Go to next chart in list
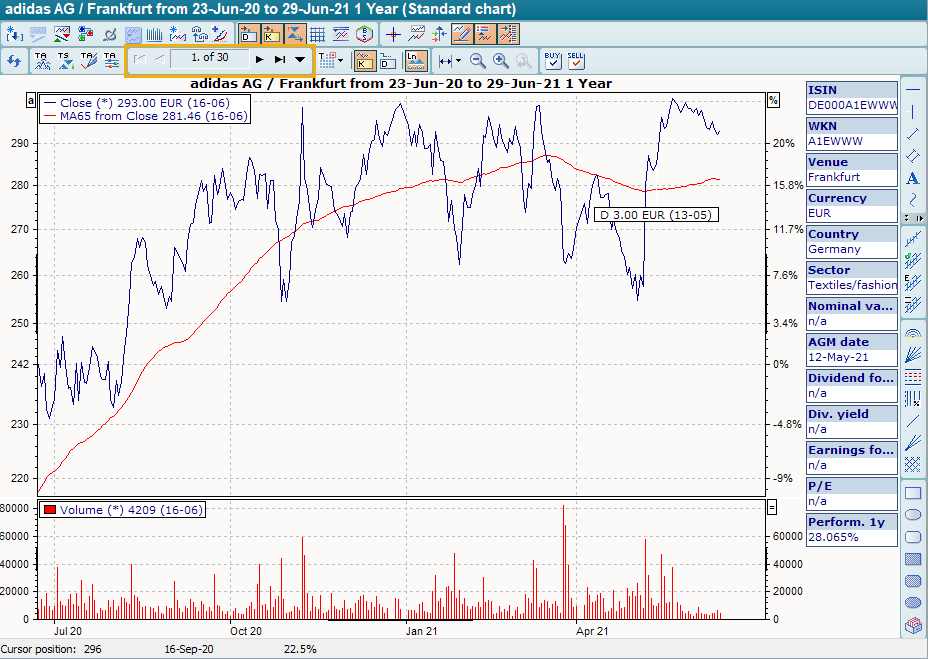Image resolution: width=928 pixels, height=659 pixels. click(260, 59)
